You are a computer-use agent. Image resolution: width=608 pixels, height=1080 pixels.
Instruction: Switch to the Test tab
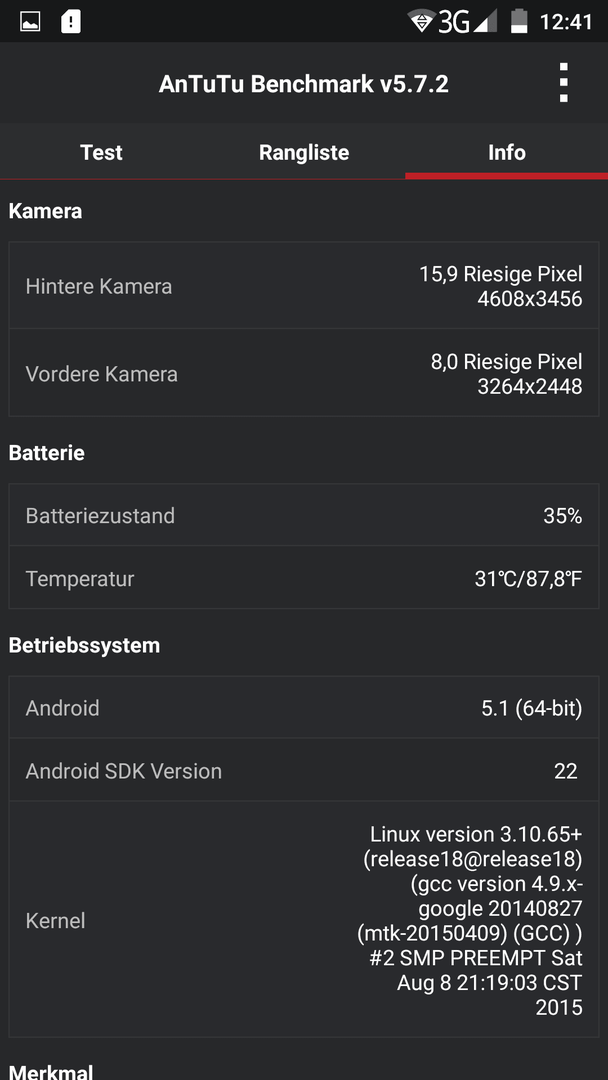(101, 152)
